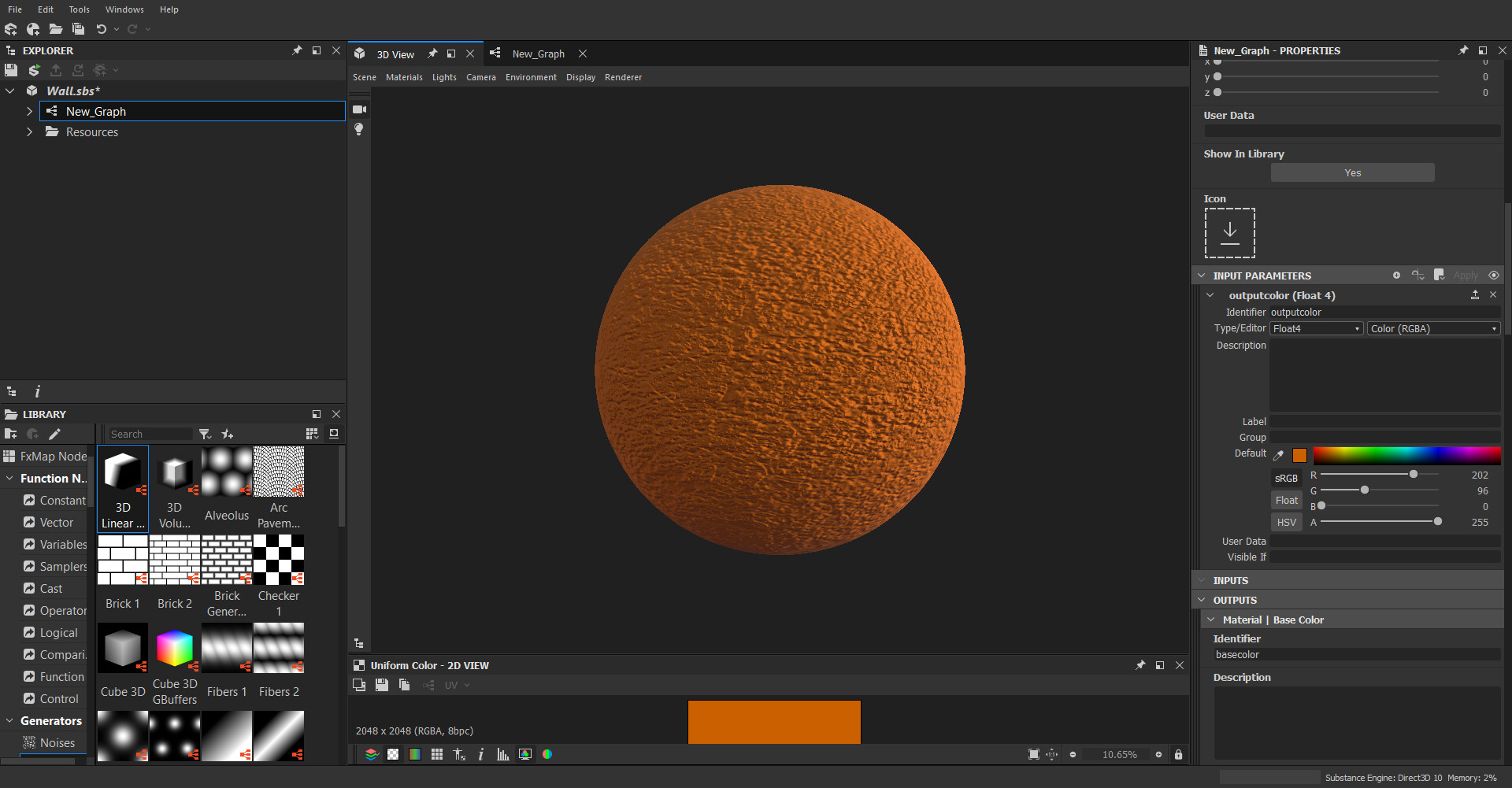This screenshot has height=788, width=1512.
Task: Click the information icon in the 2D view toolbar
Action: point(481,754)
